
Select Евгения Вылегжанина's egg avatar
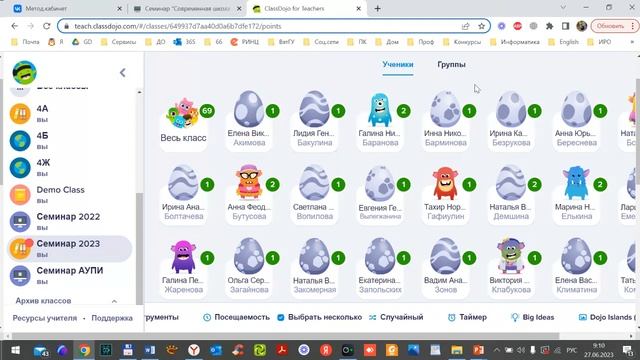click(380, 183)
